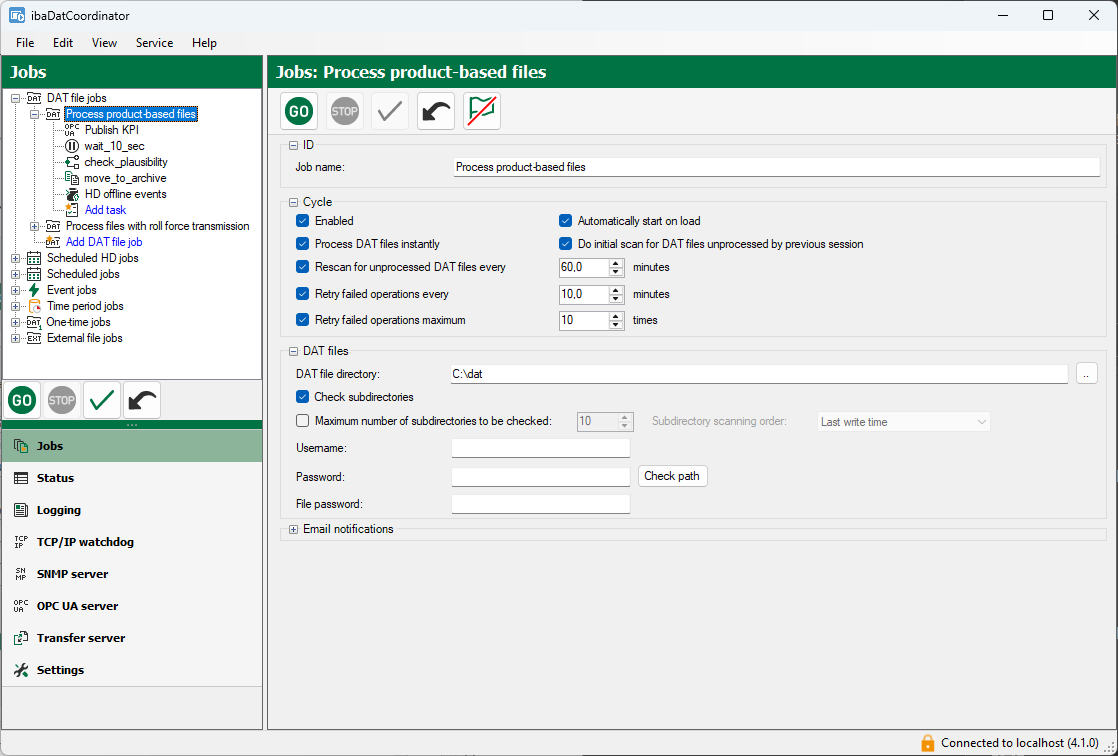Expand the Email notifications section
This screenshot has height=756, width=1118.
point(293,529)
